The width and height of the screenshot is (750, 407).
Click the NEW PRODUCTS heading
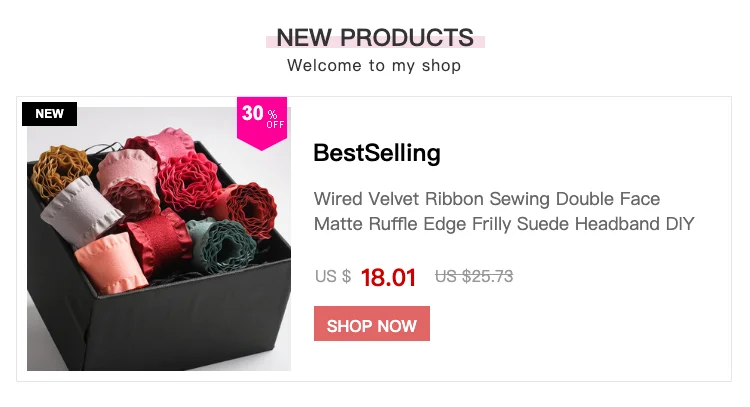tap(375, 37)
